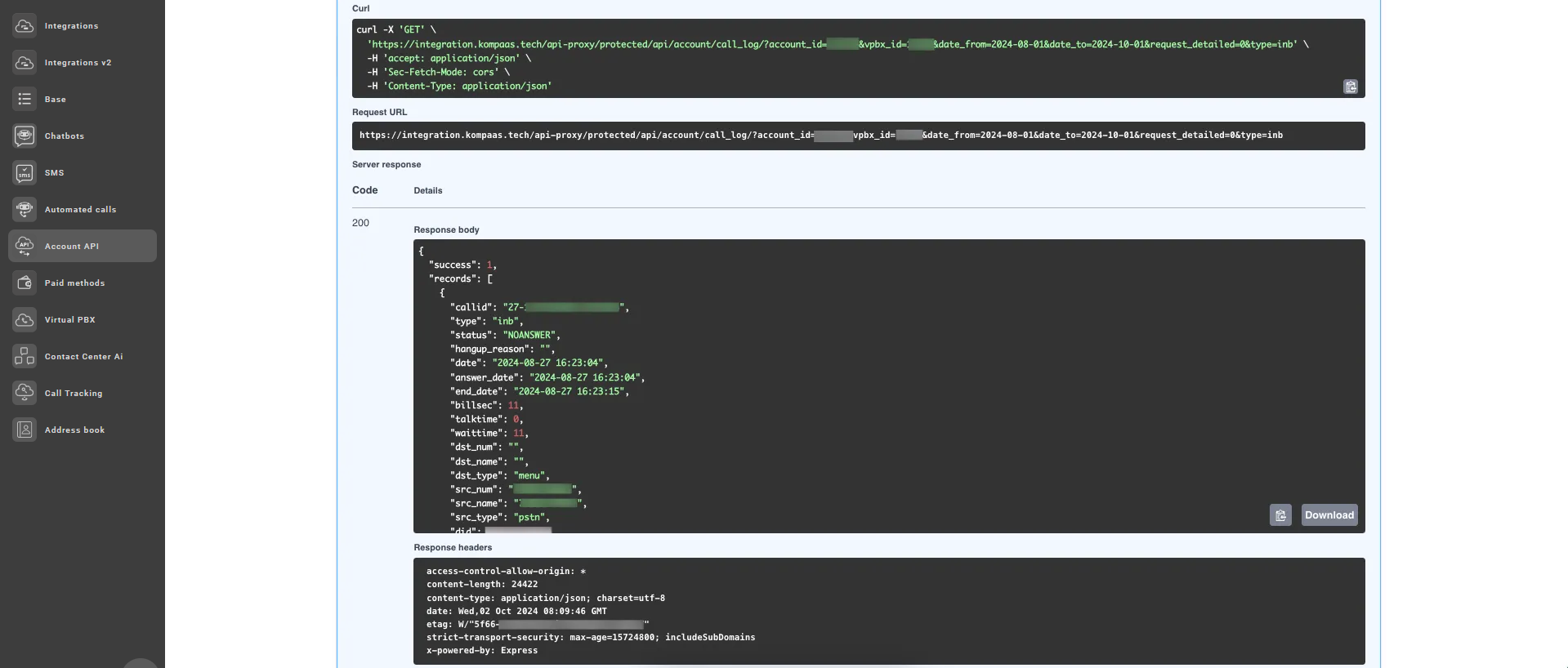Screen dimensions: 1568x668
Task: Click the "type": "inb" line
Action: click(x=486, y=321)
